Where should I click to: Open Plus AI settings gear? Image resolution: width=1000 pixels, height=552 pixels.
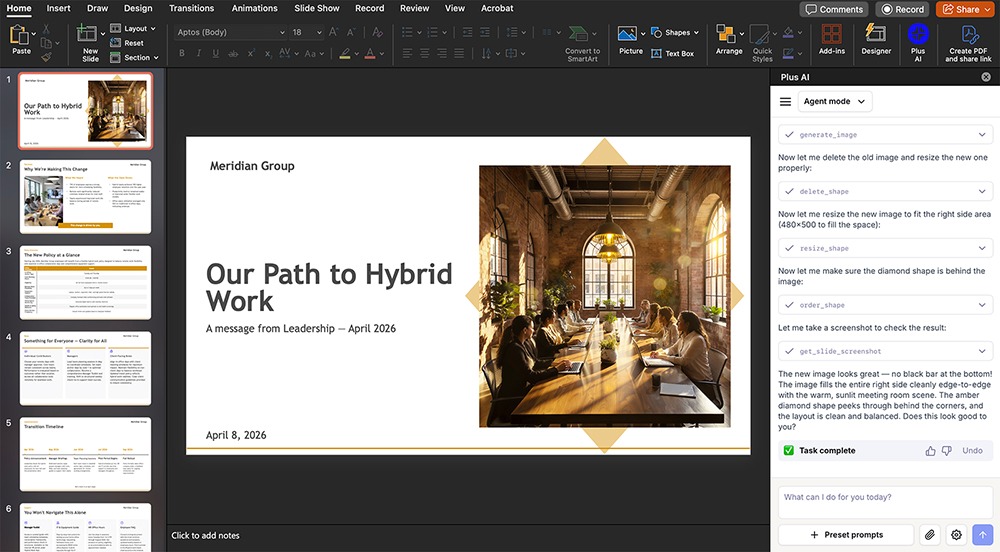pos(956,535)
